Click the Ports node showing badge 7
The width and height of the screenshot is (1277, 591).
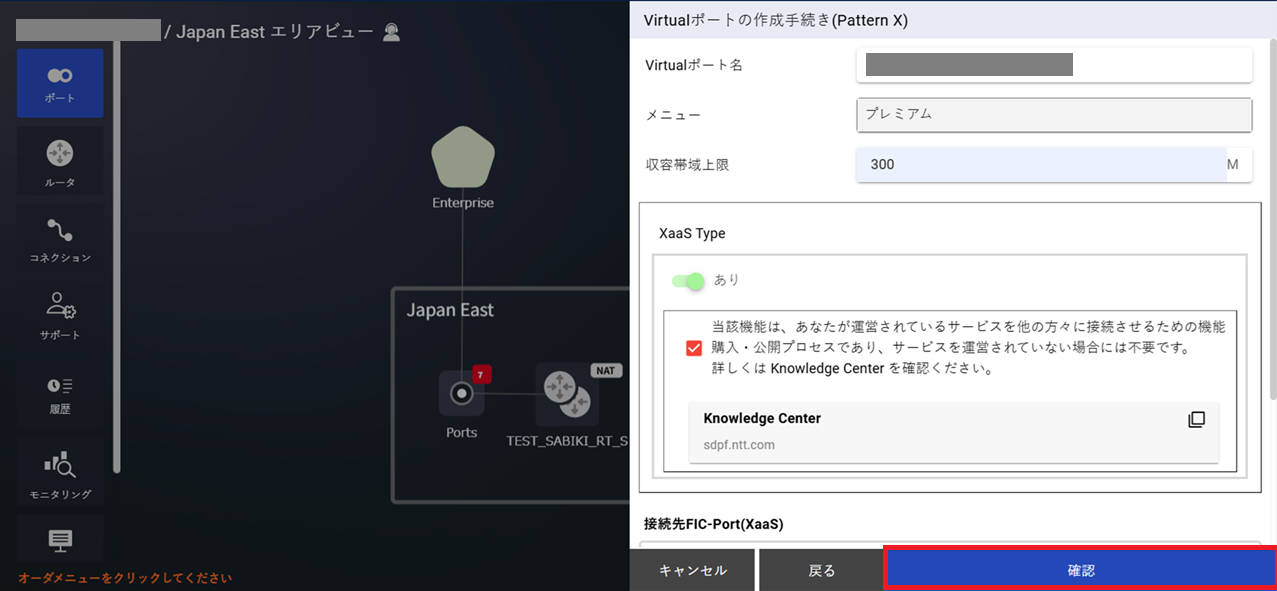[461, 394]
